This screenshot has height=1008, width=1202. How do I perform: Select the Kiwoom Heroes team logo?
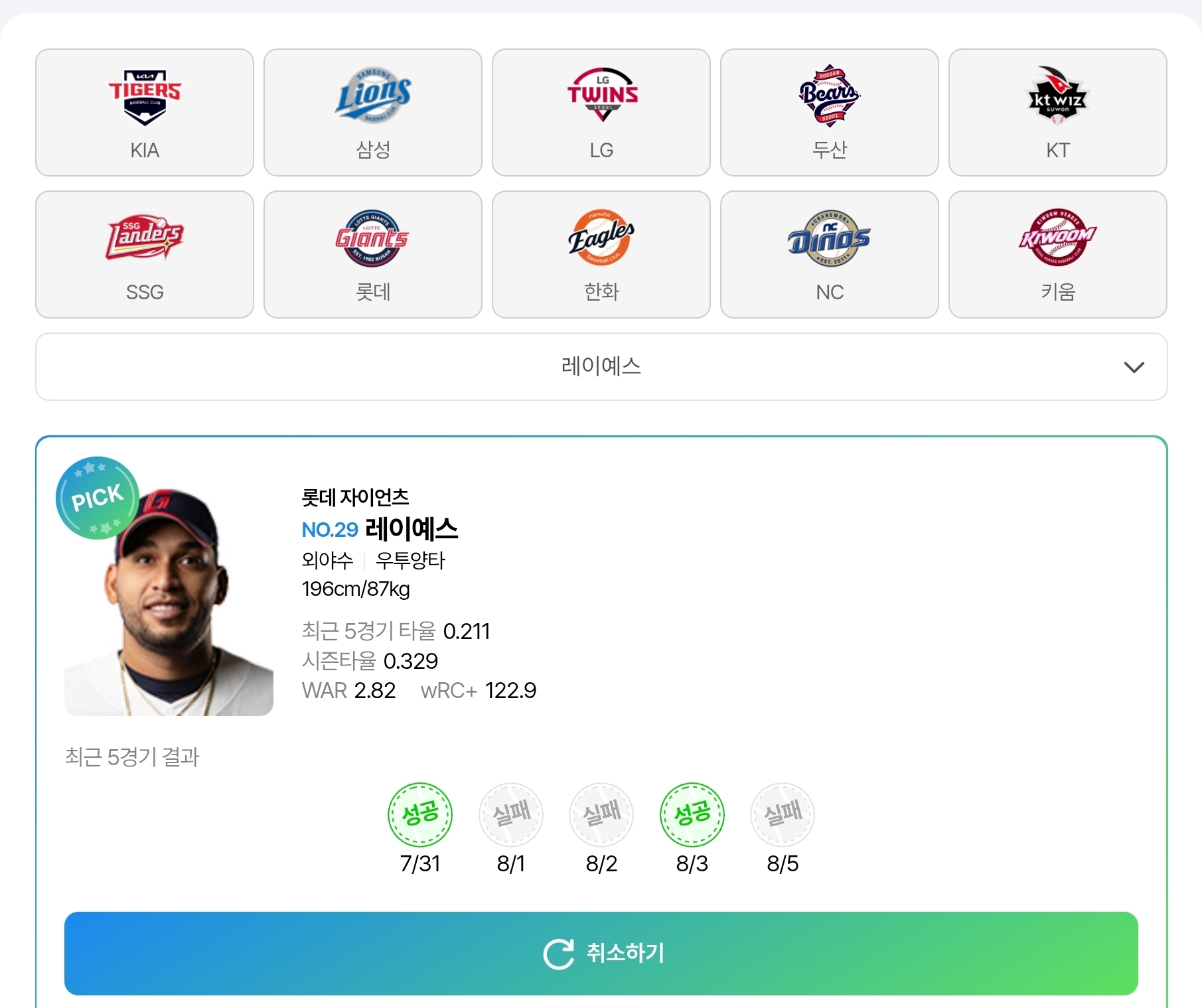pos(1057,237)
